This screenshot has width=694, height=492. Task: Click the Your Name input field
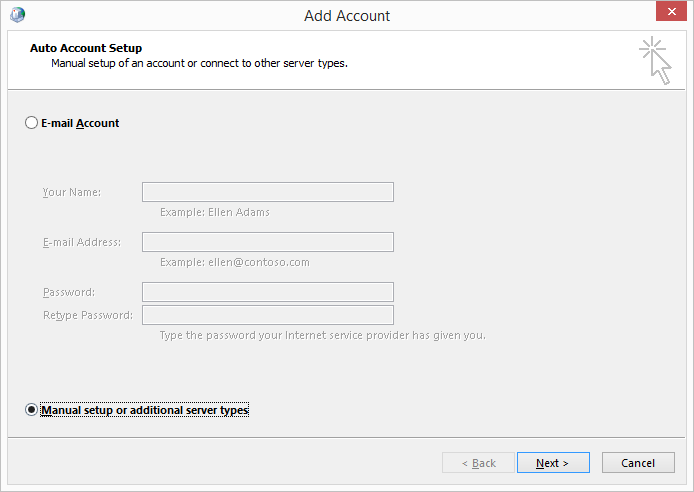(x=268, y=192)
